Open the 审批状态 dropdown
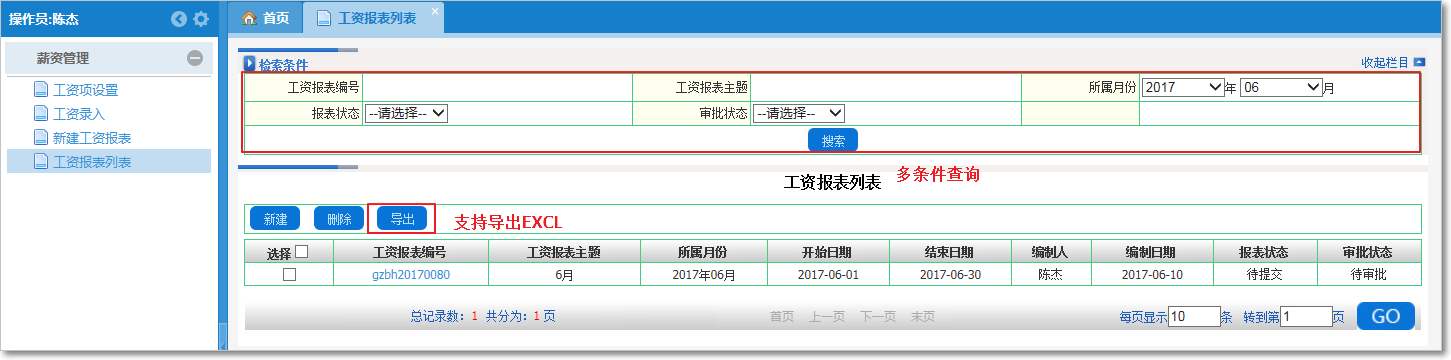The image size is (1451, 360). coord(799,113)
